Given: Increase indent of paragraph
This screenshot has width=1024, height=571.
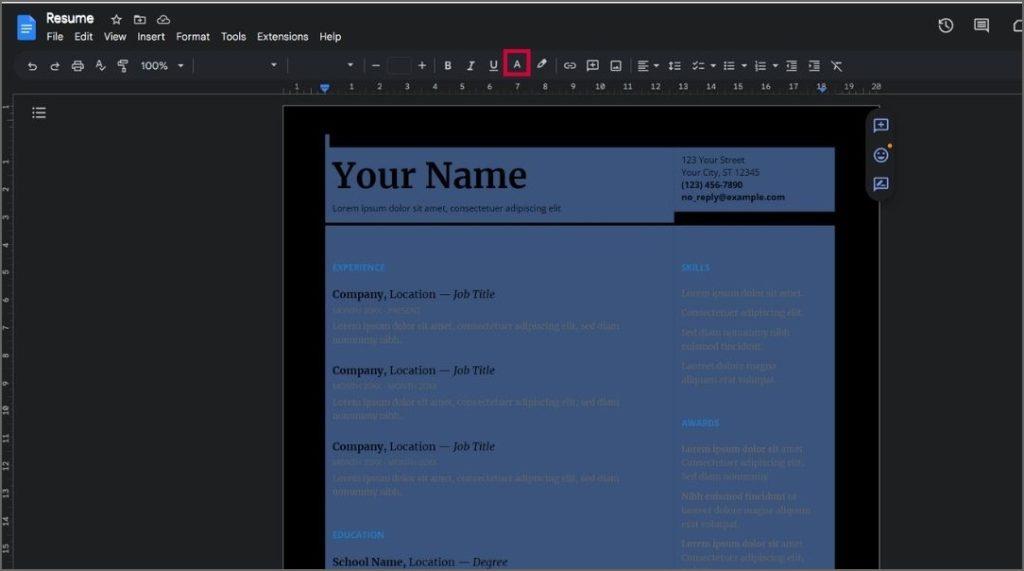Looking at the screenshot, I should click(814, 65).
